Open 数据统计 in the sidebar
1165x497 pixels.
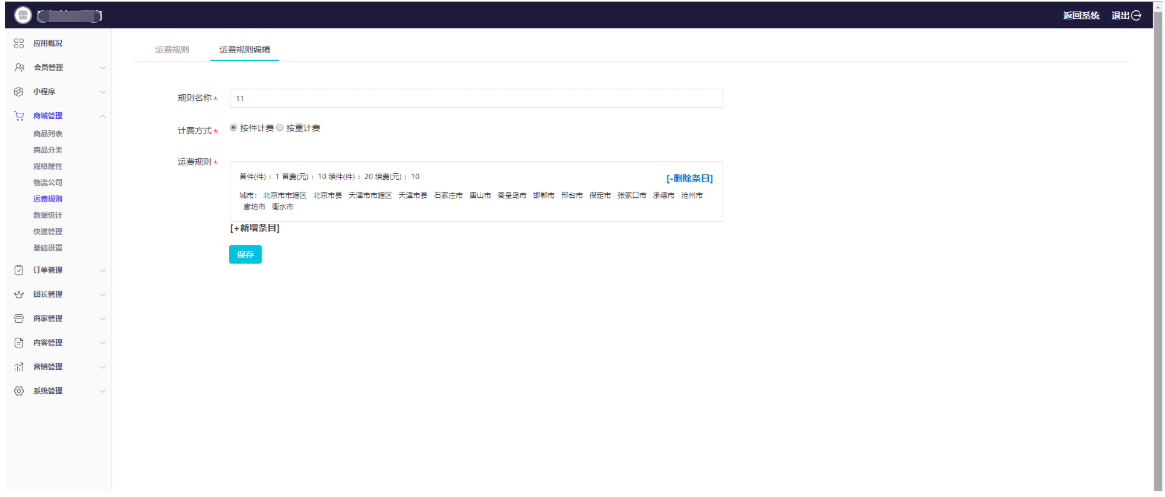tap(48, 215)
